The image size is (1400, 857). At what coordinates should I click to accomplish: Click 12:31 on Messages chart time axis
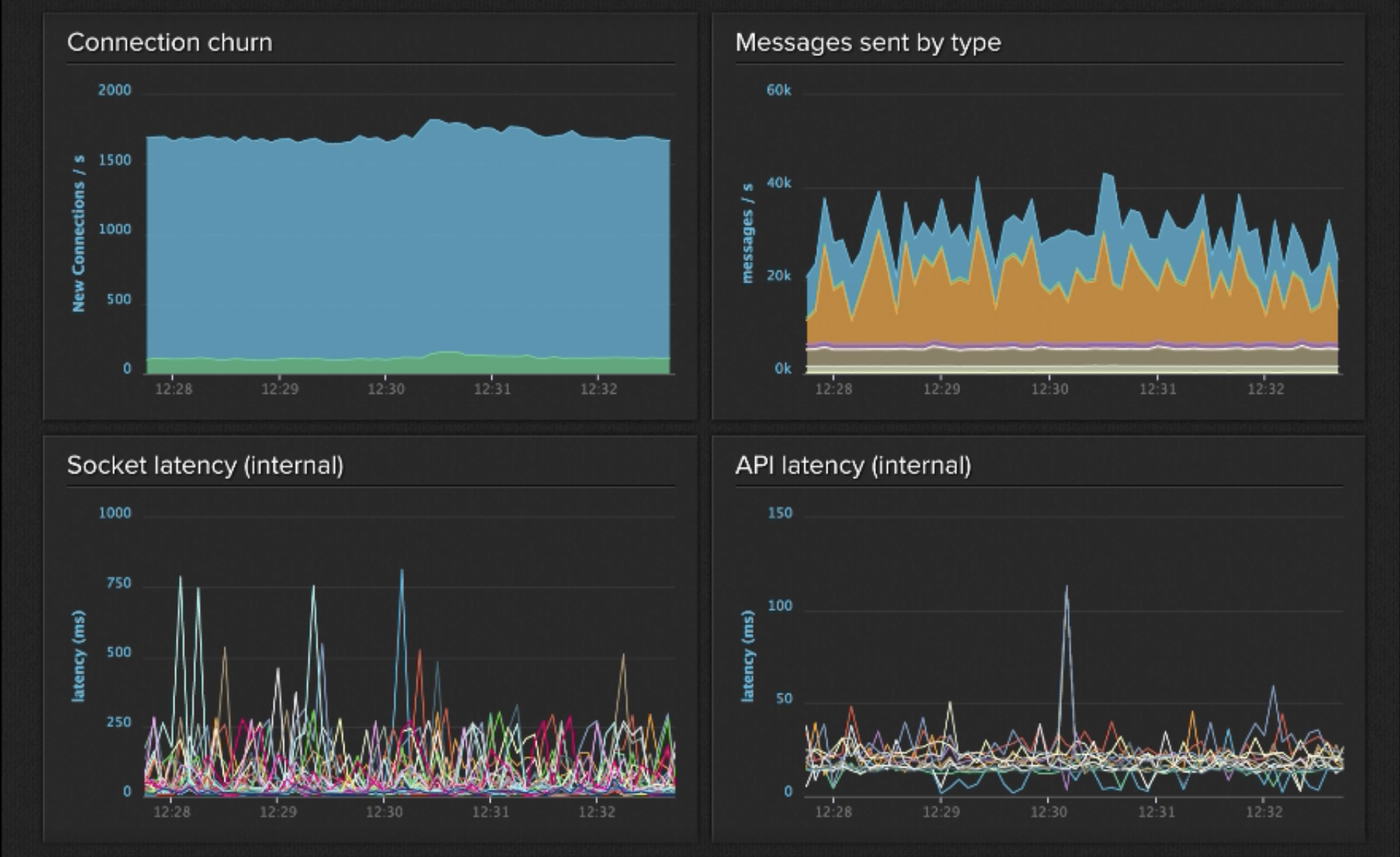pos(1158,389)
